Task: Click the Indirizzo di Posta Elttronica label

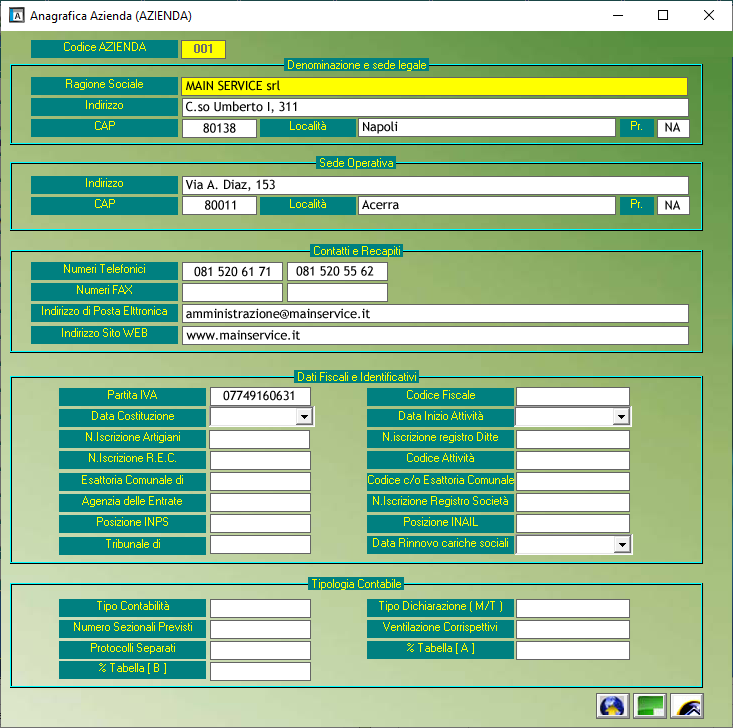Action: click(x=104, y=312)
